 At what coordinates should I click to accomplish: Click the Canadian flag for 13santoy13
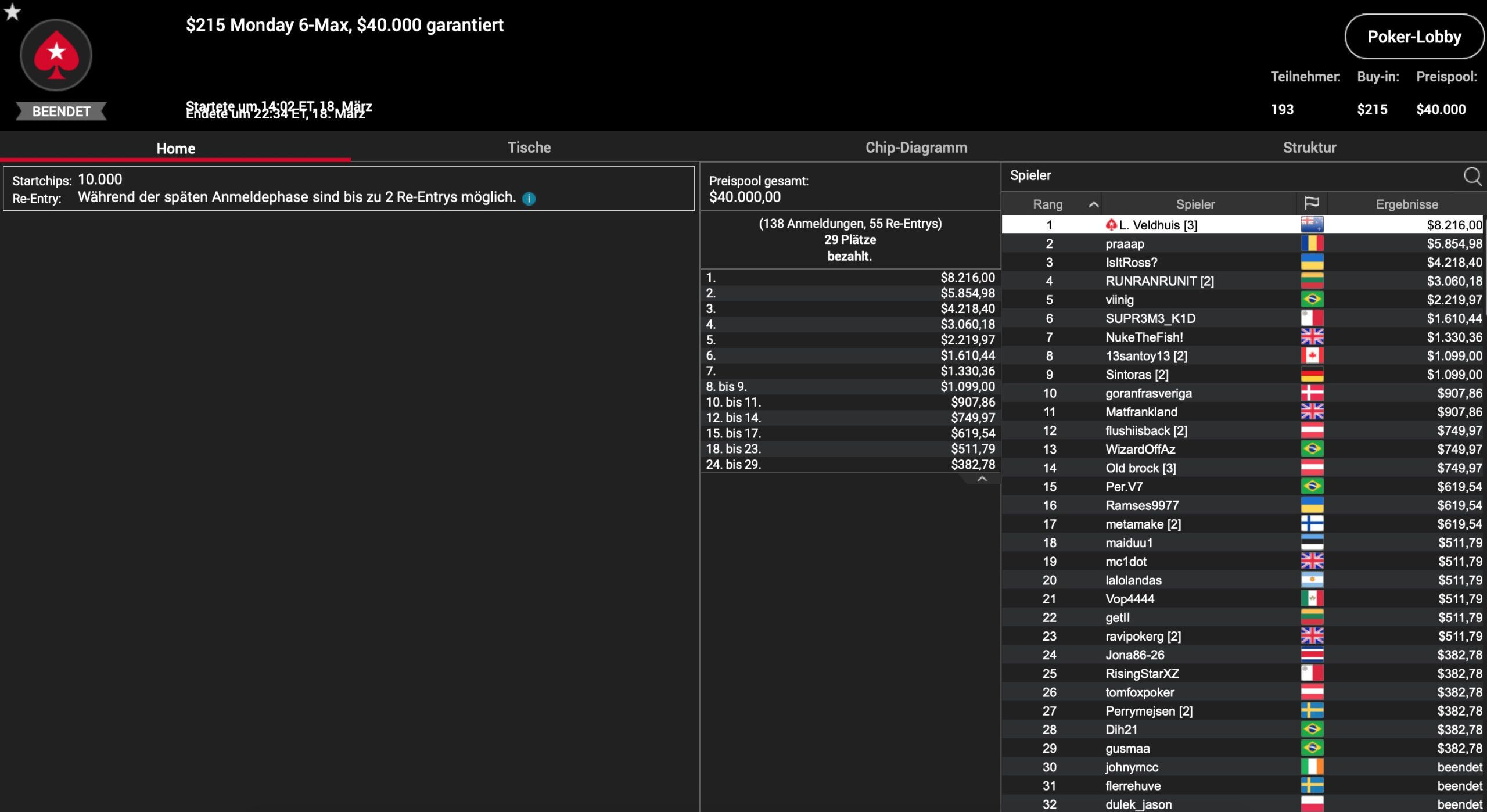point(1312,355)
